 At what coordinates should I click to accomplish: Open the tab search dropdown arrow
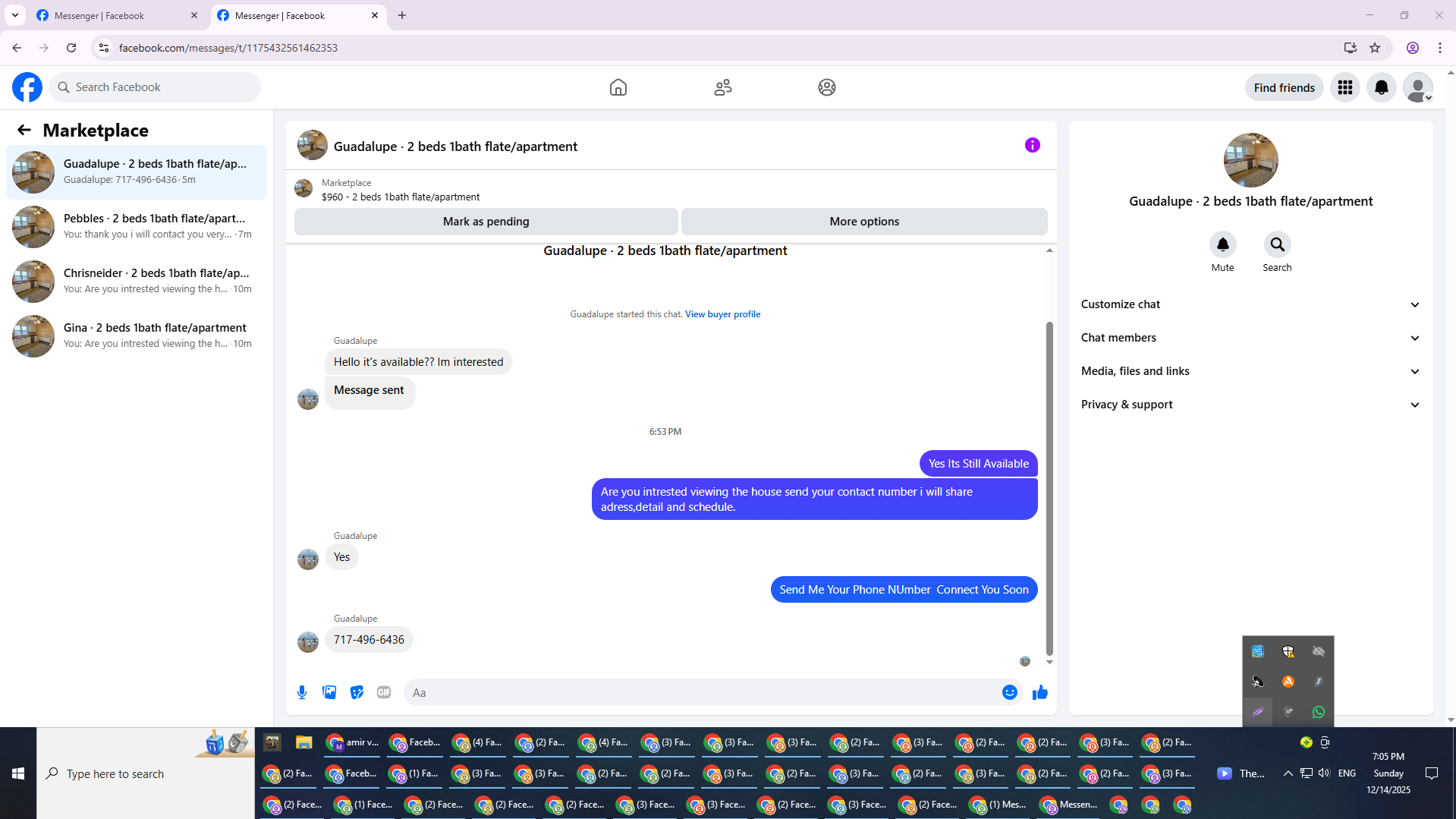[15, 15]
